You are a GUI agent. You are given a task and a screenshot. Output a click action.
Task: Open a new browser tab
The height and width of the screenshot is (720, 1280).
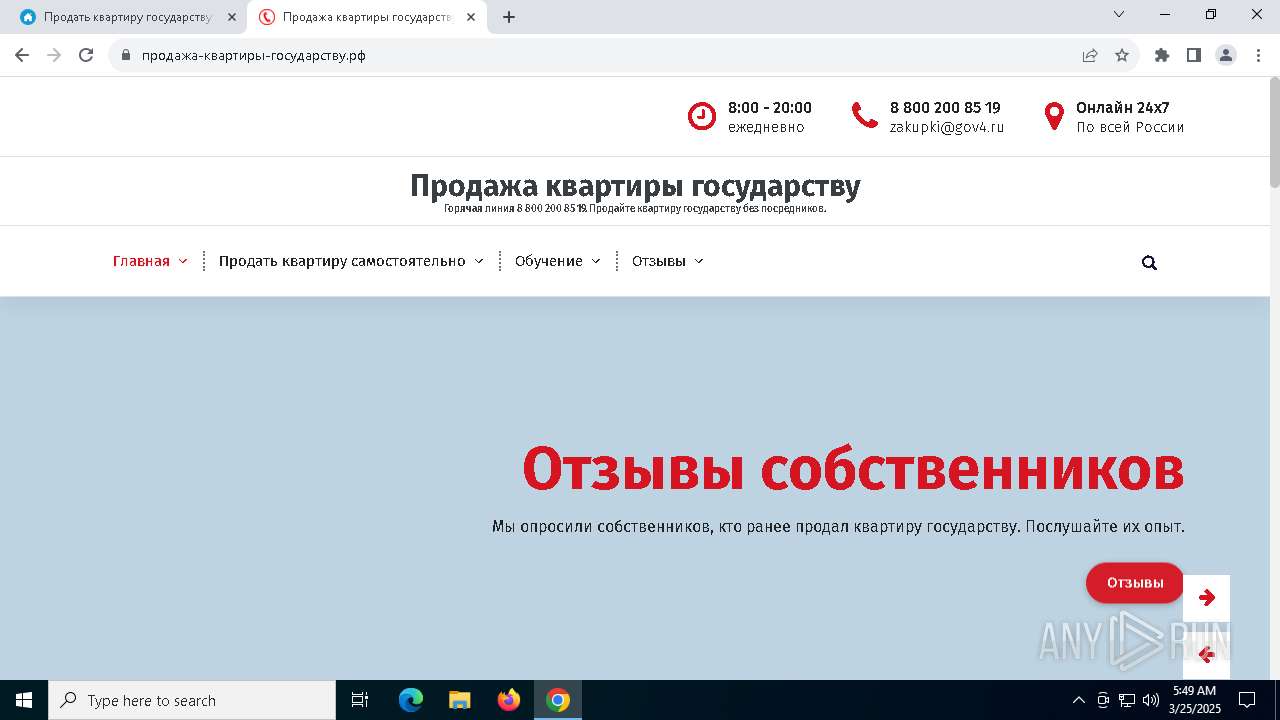(x=509, y=17)
